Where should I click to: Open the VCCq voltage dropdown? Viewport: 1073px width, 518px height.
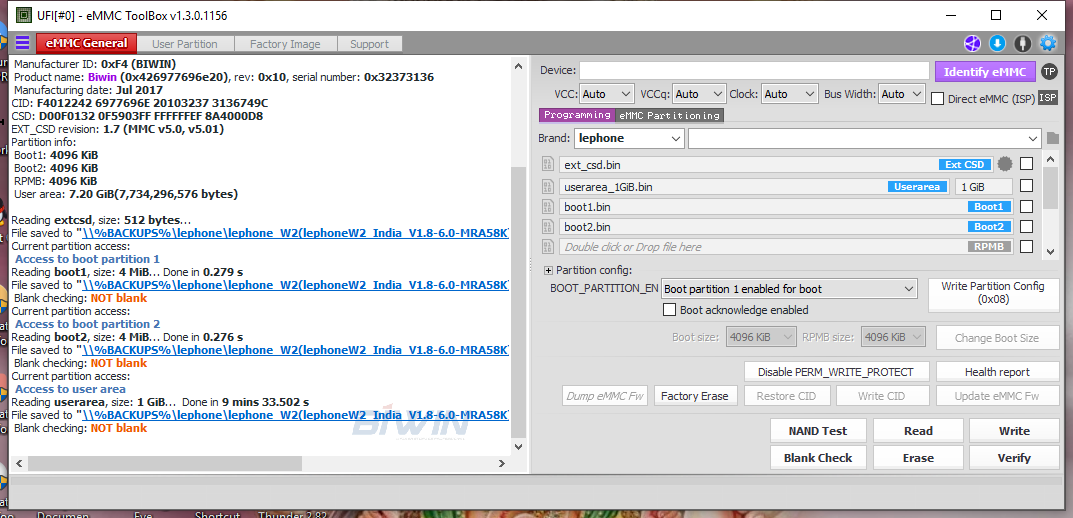[699, 94]
